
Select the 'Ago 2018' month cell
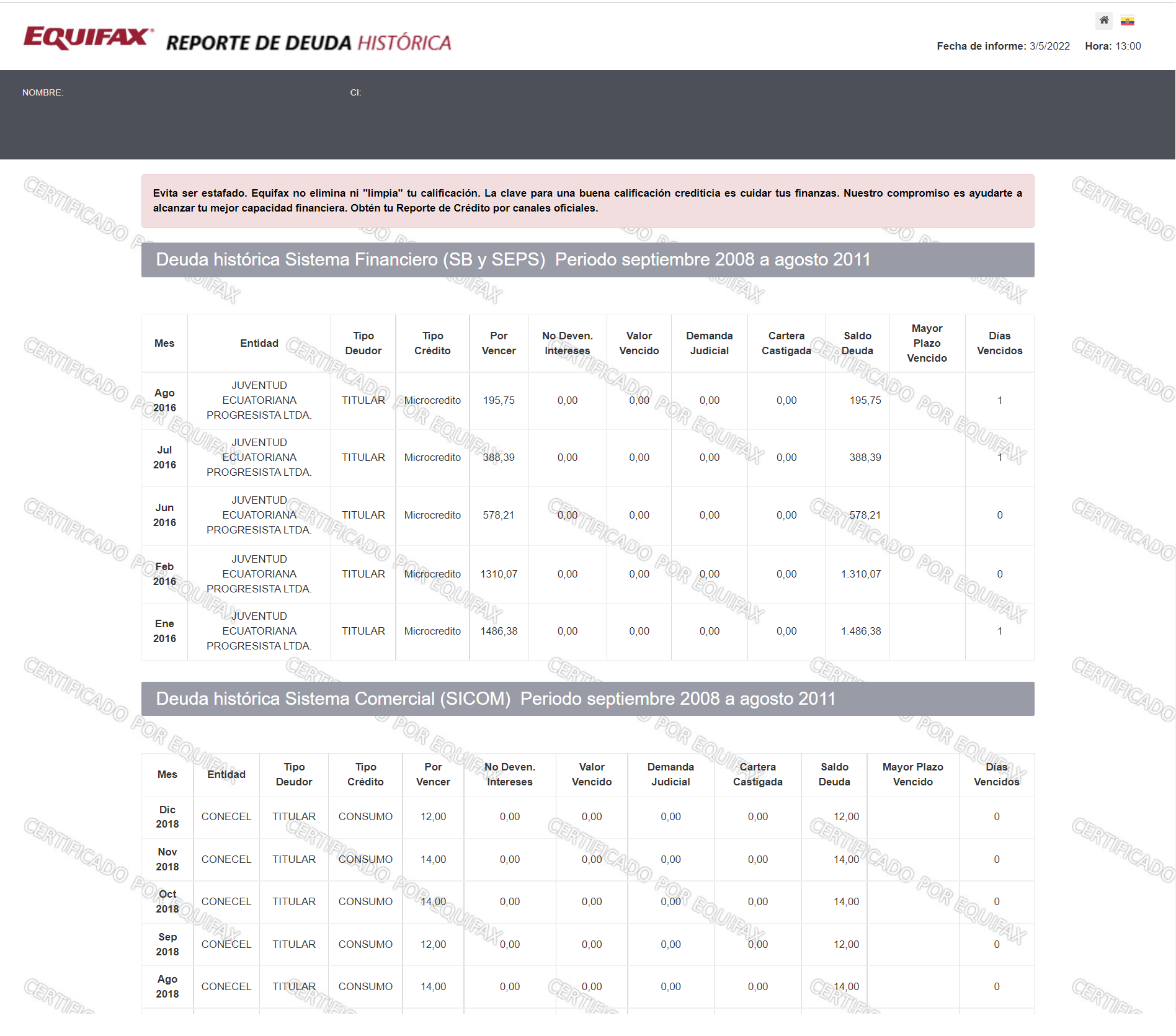167,986
